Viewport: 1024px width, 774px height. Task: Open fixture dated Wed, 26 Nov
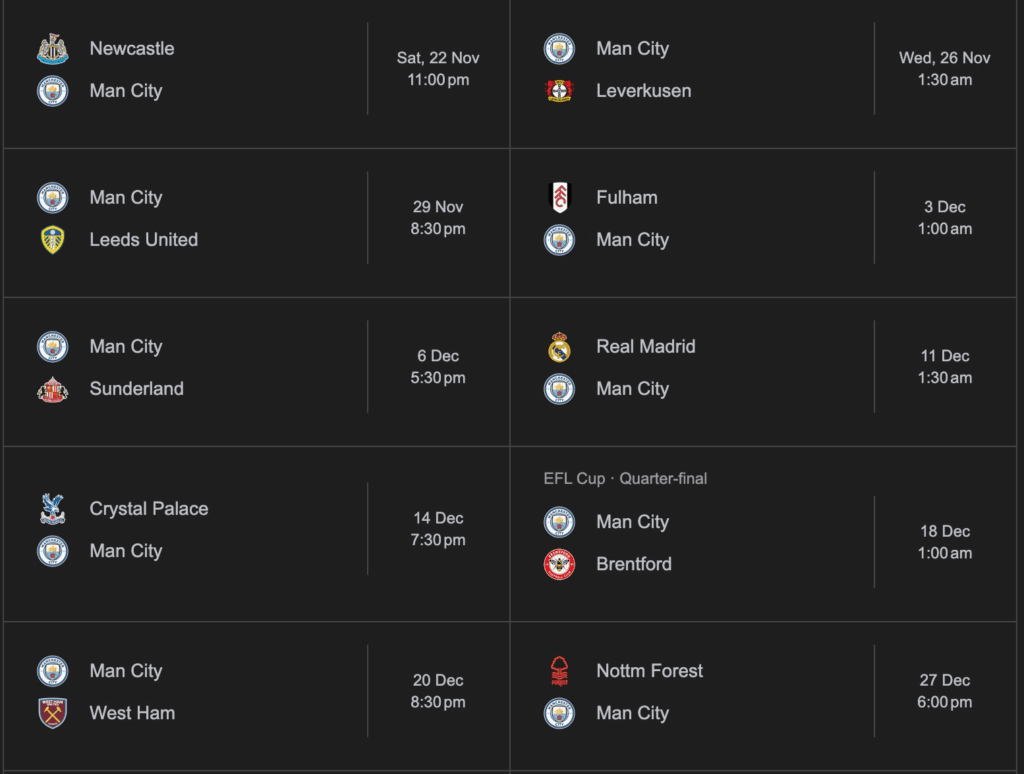(x=944, y=69)
